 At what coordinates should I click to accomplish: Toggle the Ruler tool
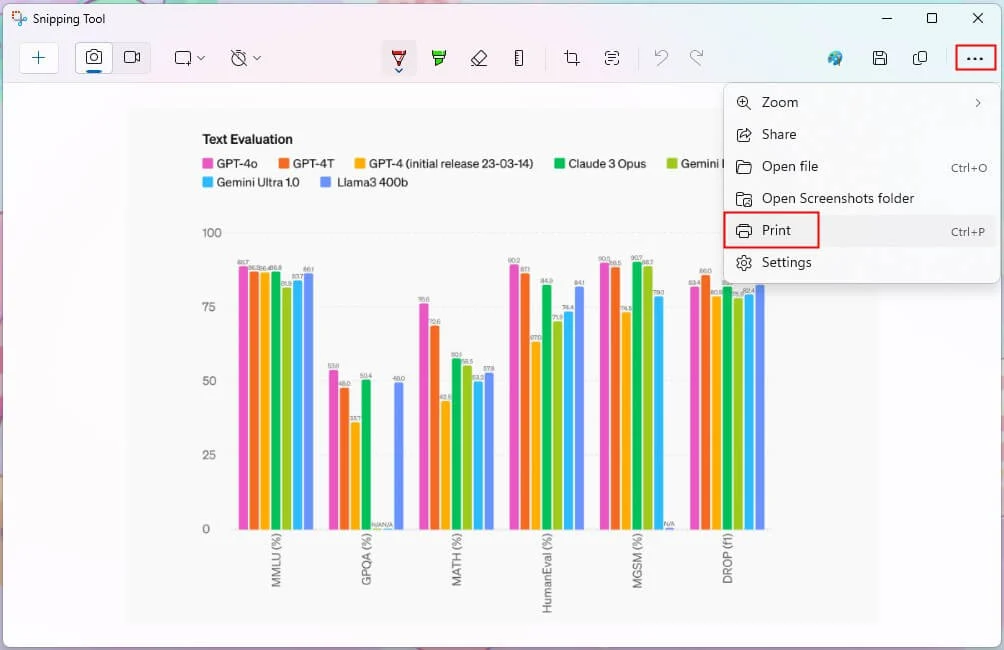pyautogui.click(x=519, y=58)
